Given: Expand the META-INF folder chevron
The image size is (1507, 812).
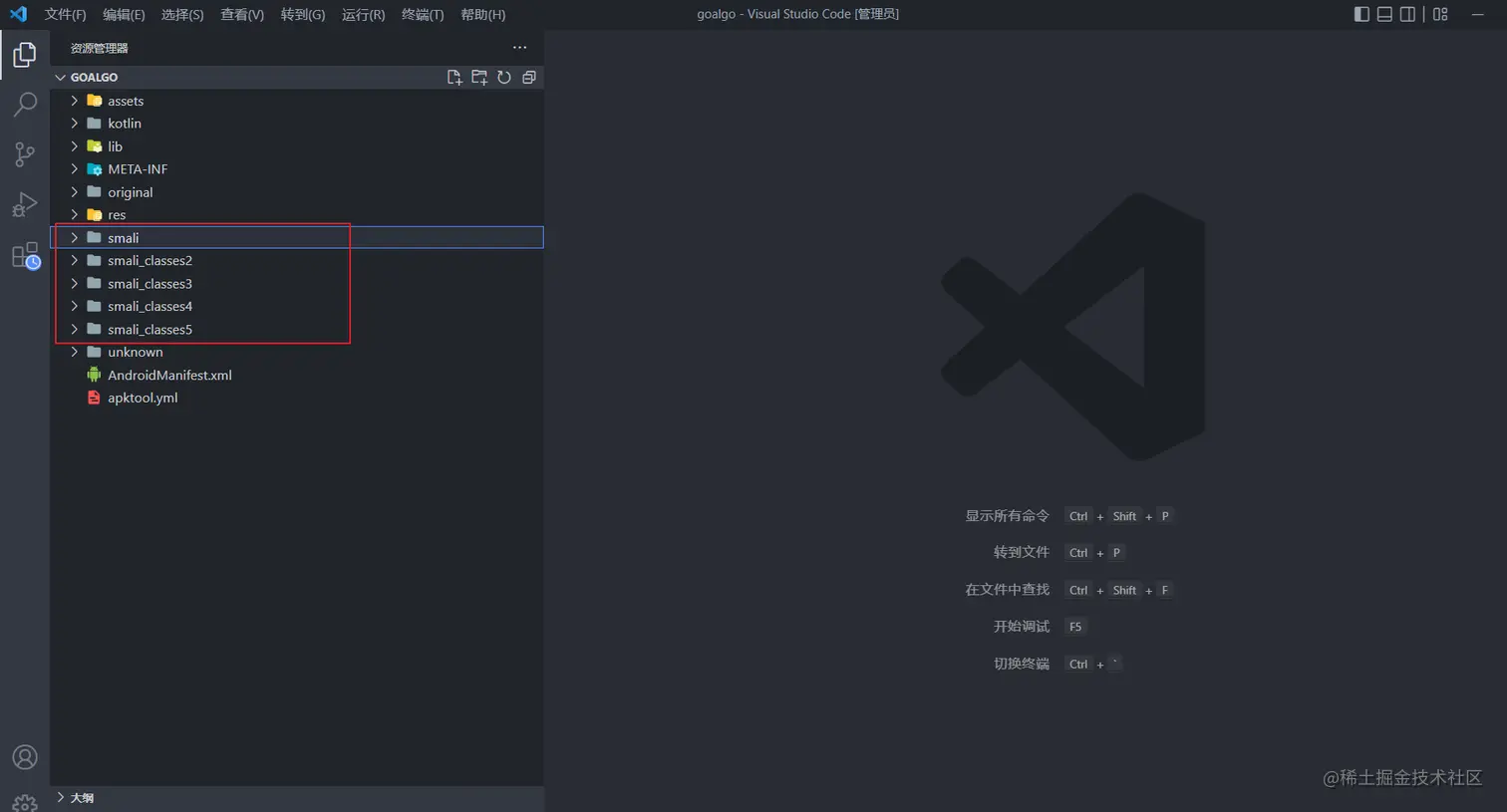Looking at the screenshot, I should (74, 169).
